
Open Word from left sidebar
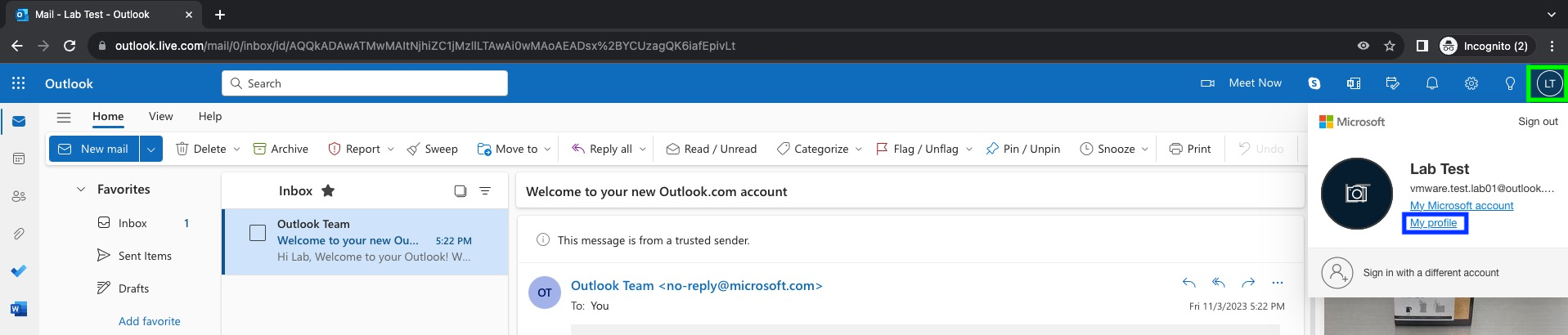point(19,309)
